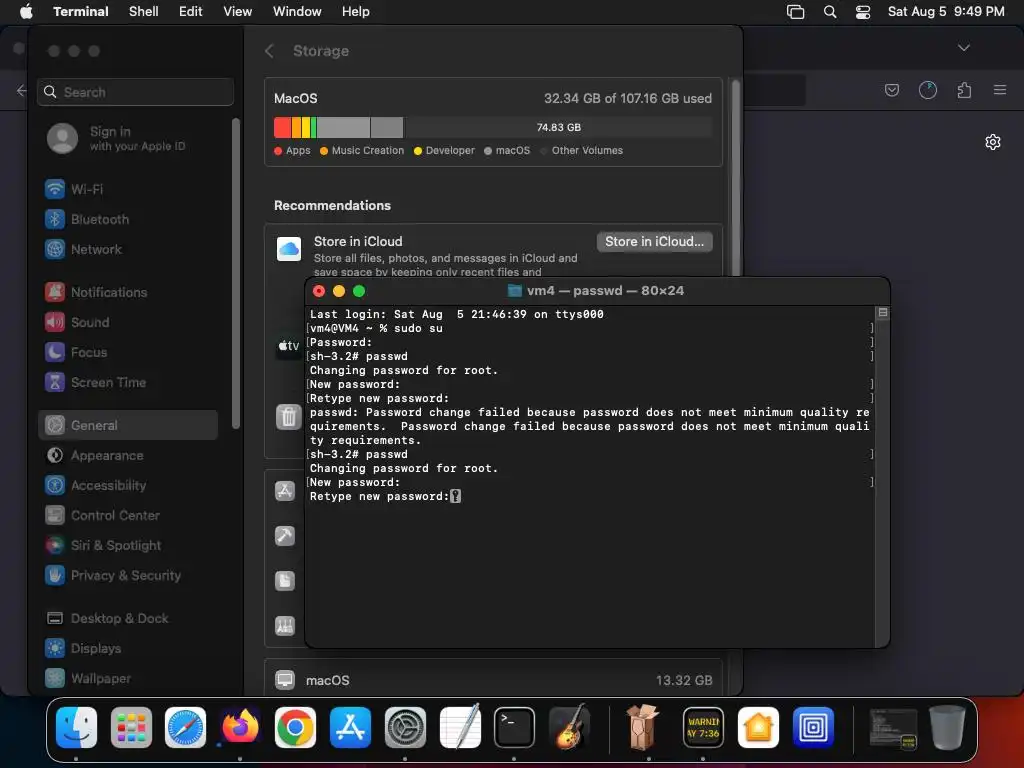Click the Applications storage category icon

point(285,490)
